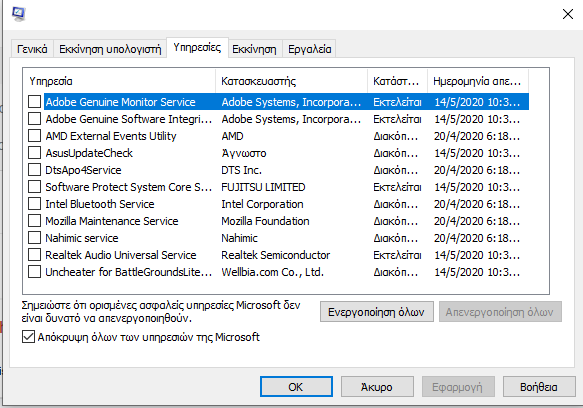
Task: Click the System Configuration icon in title bar
Action: point(18,14)
